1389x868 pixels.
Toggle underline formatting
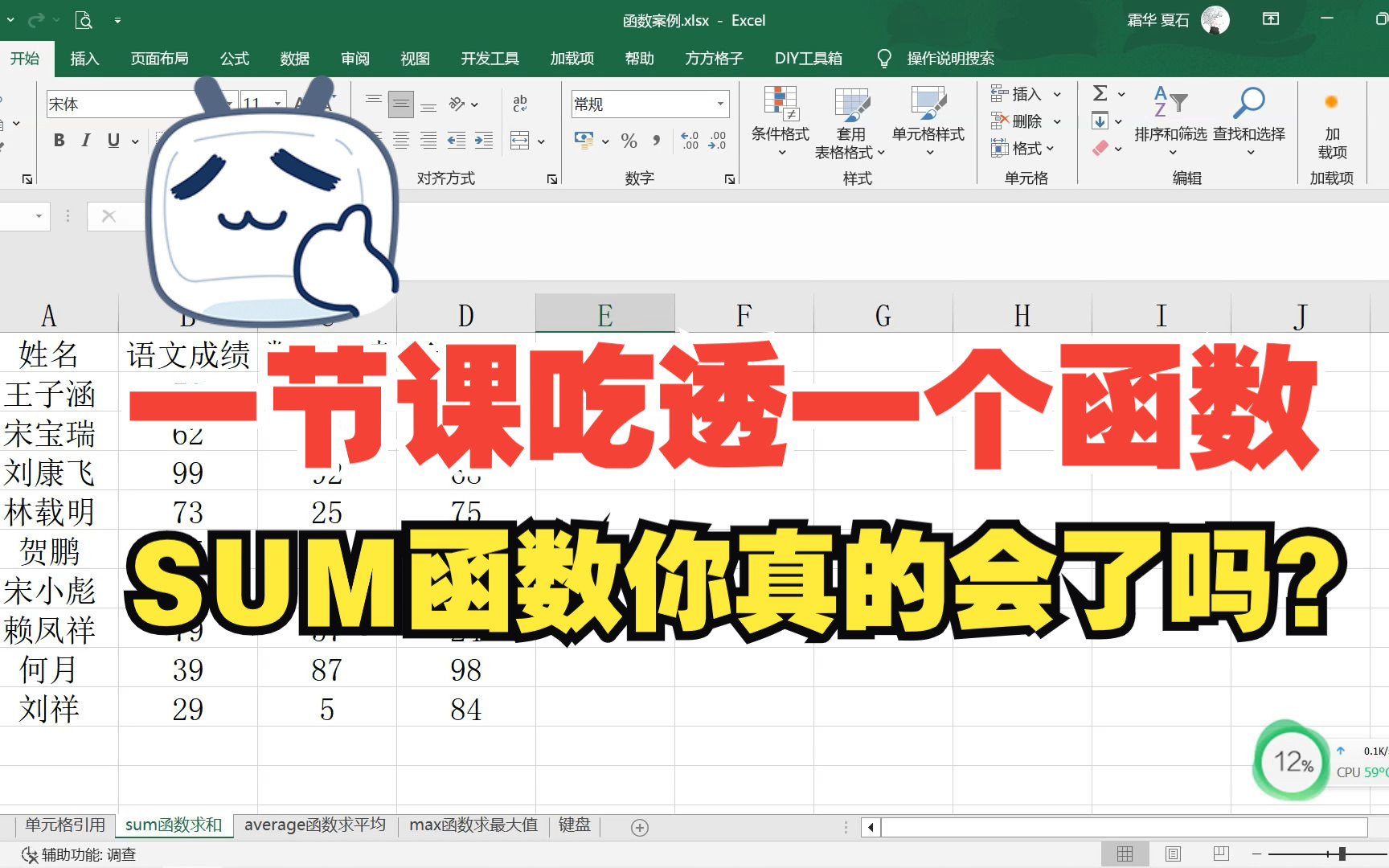(x=113, y=141)
